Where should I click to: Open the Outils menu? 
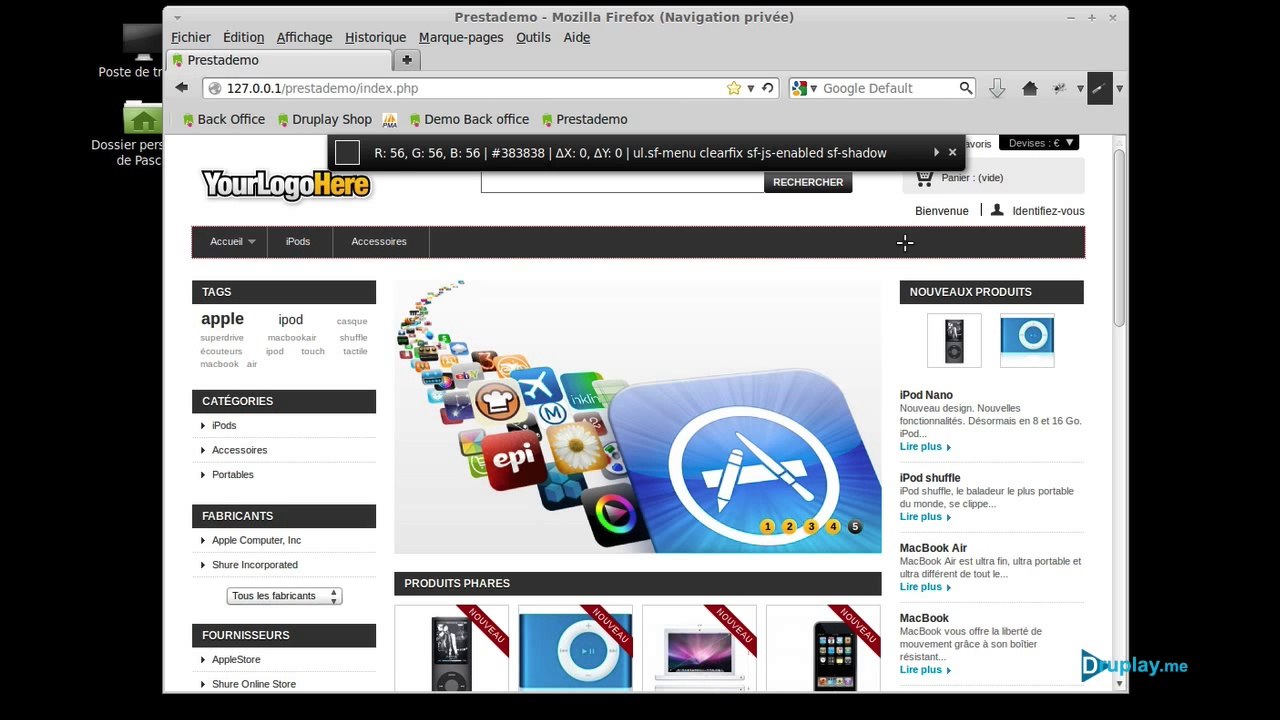[533, 37]
